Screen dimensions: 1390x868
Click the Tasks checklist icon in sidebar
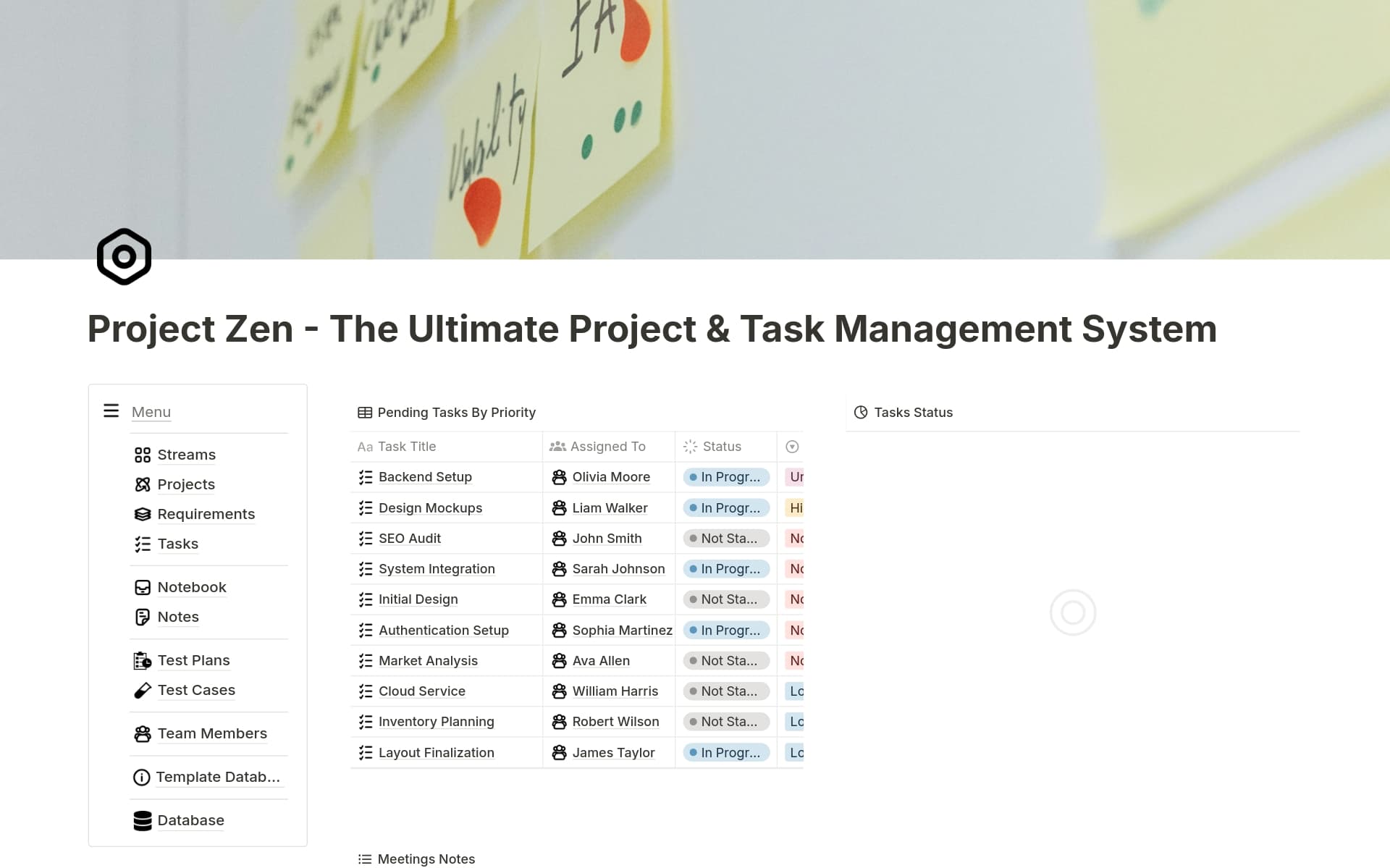pos(143,544)
